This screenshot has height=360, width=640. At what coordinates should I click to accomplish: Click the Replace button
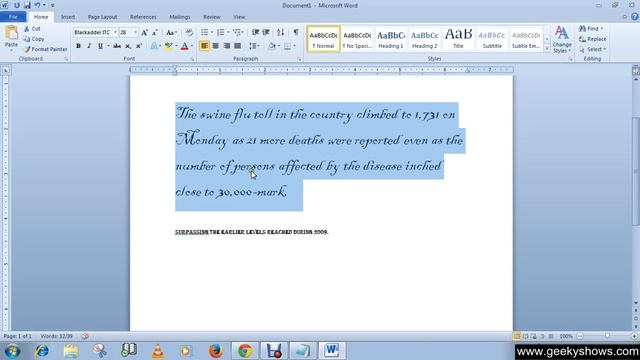(593, 39)
